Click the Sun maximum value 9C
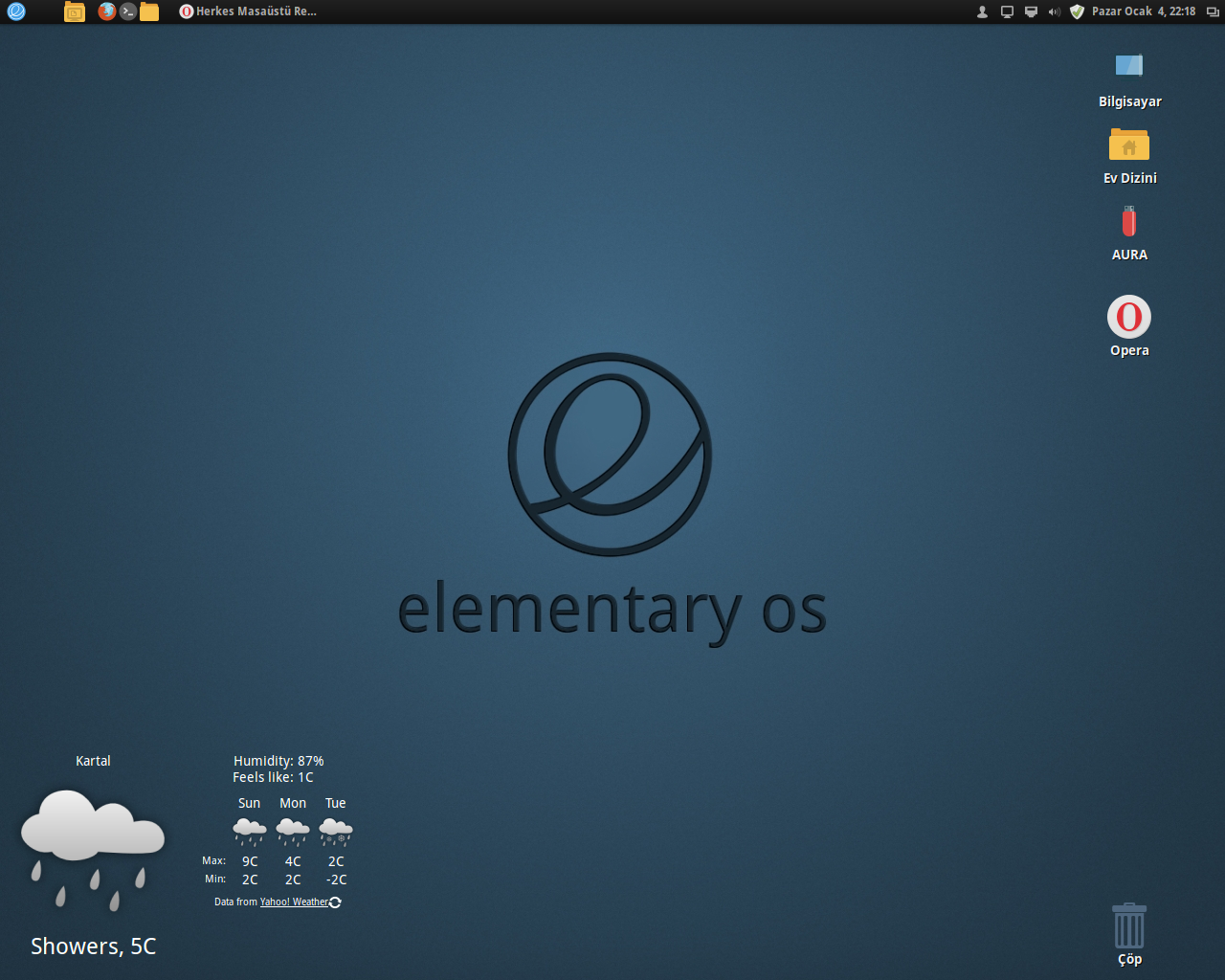The height and width of the screenshot is (980, 1225). pyautogui.click(x=250, y=861)
